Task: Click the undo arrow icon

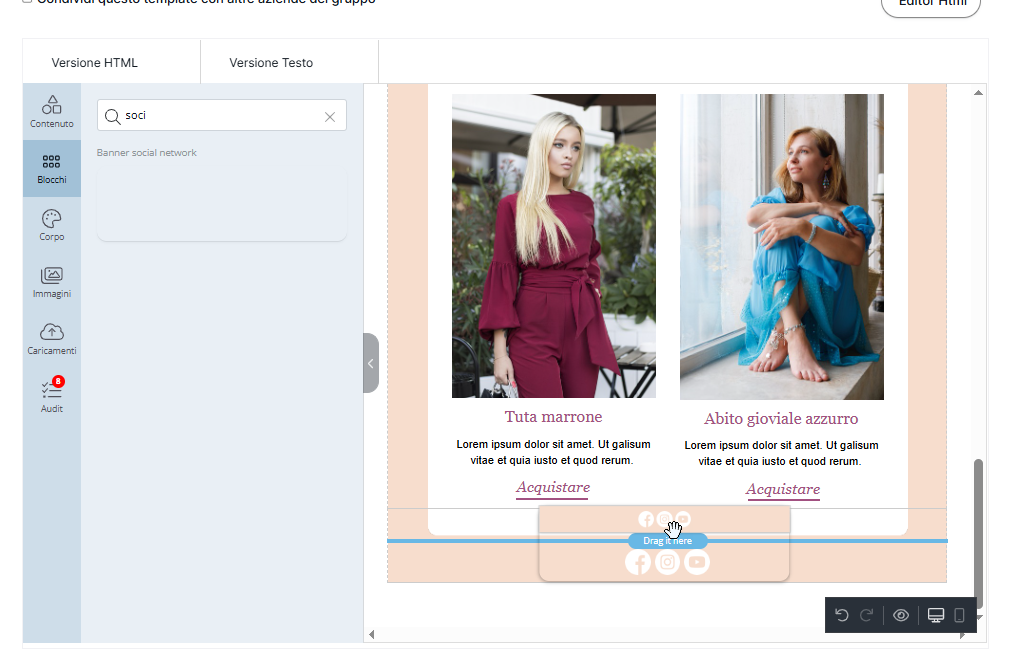Action: click(842, 615)
